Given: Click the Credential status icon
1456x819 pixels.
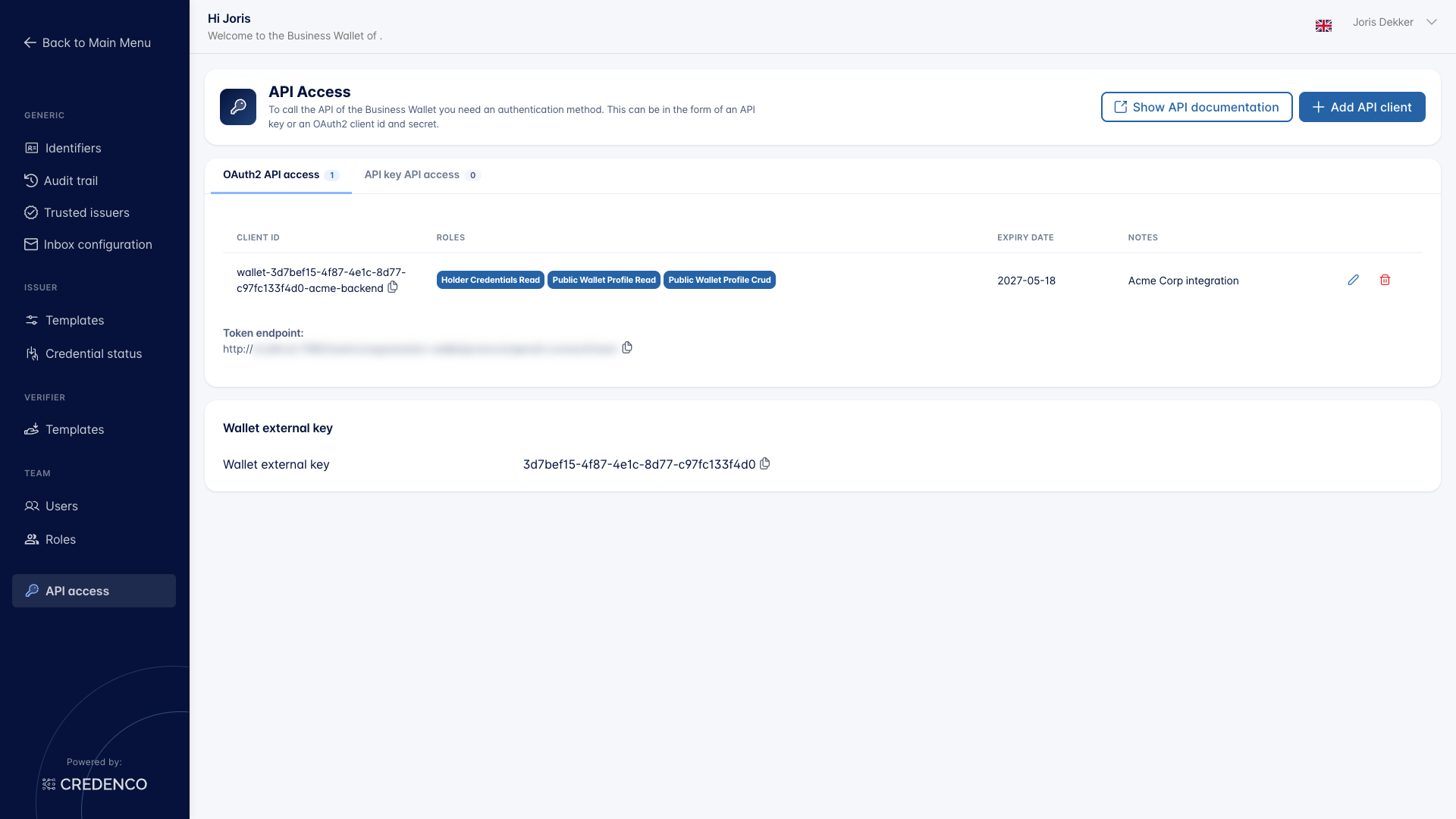Looking at the screenshot, I should [x=31, y=353].
